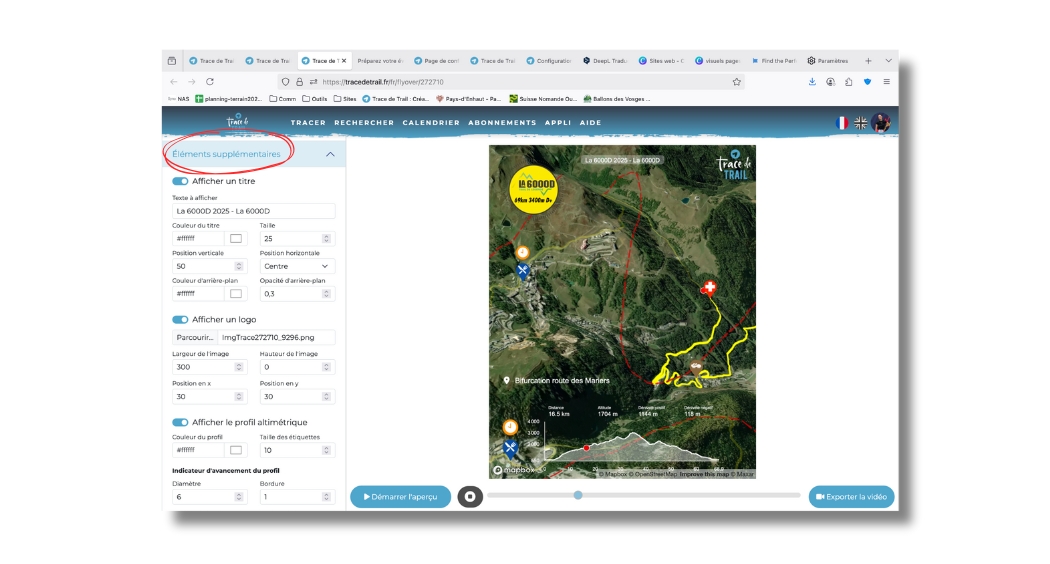
Task: Switch language with the French flag icon
Action: point(841,123)
